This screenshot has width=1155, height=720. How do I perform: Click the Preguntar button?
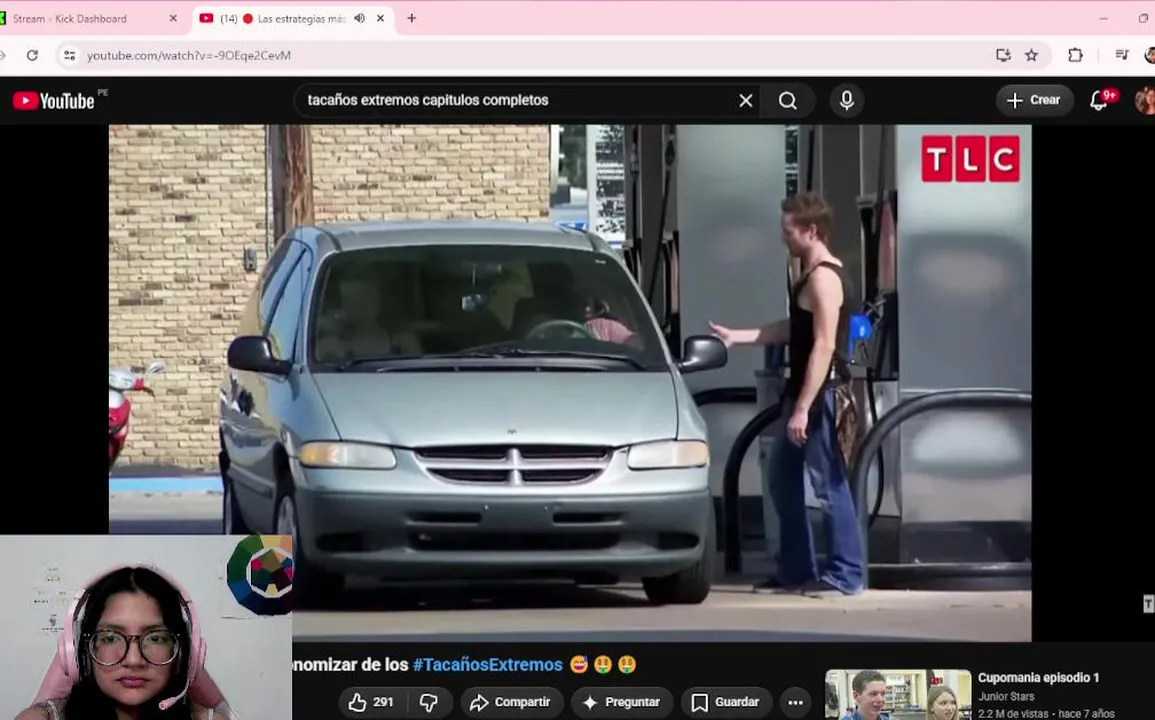(x=621, y=702)
